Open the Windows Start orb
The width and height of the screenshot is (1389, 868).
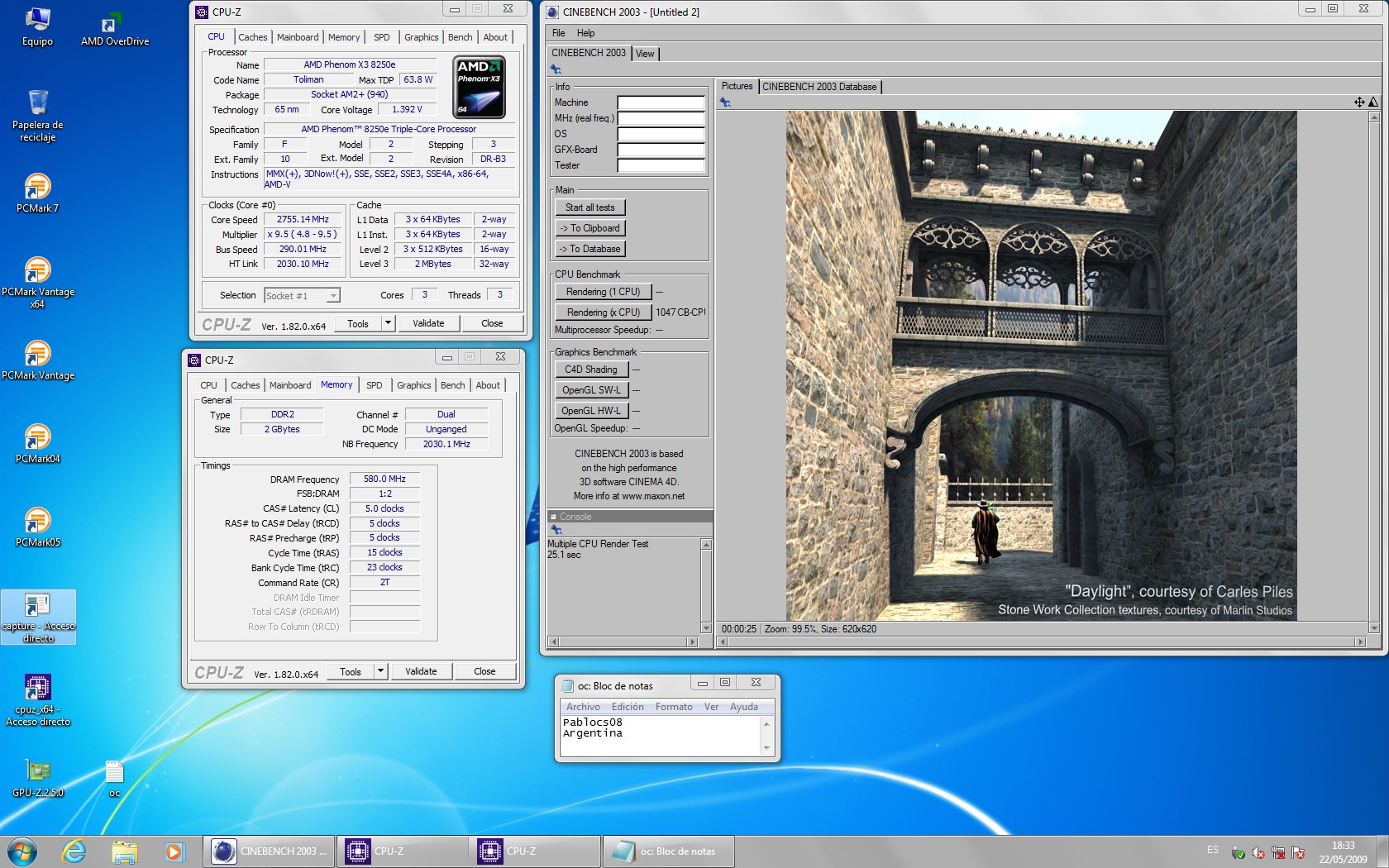click(x=22, y=851)
